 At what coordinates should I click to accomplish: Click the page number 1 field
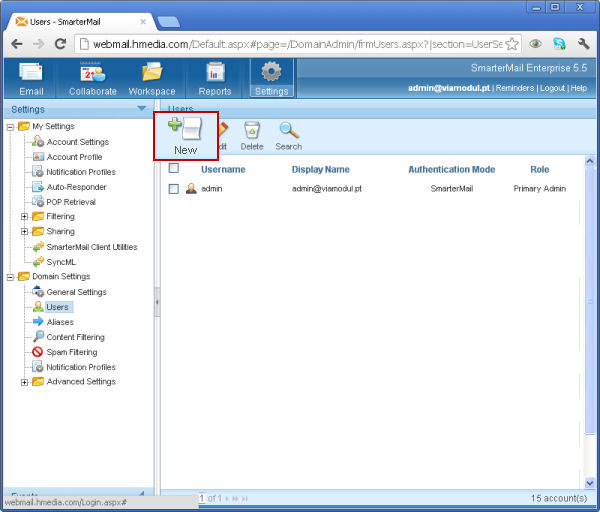(202, 498)
